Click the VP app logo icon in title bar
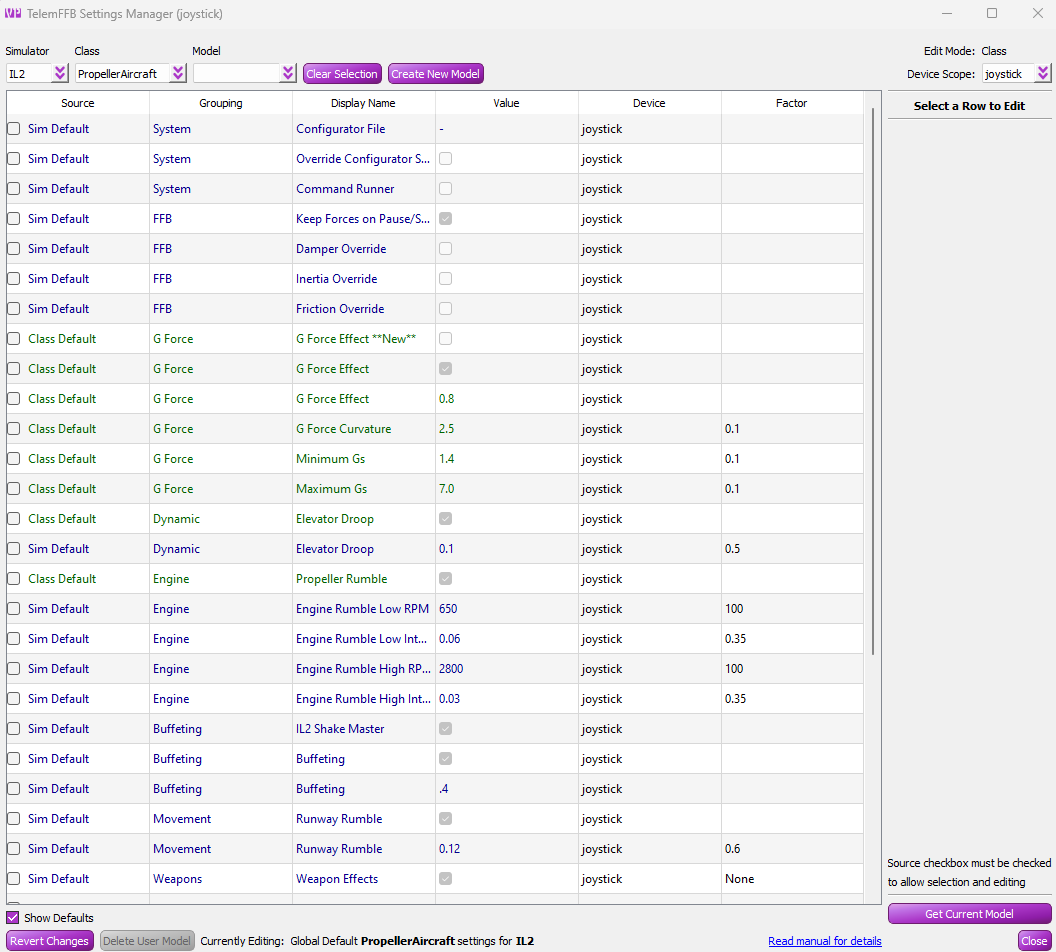This screenshot has width=1056, height=952. [x=13, y=13]
